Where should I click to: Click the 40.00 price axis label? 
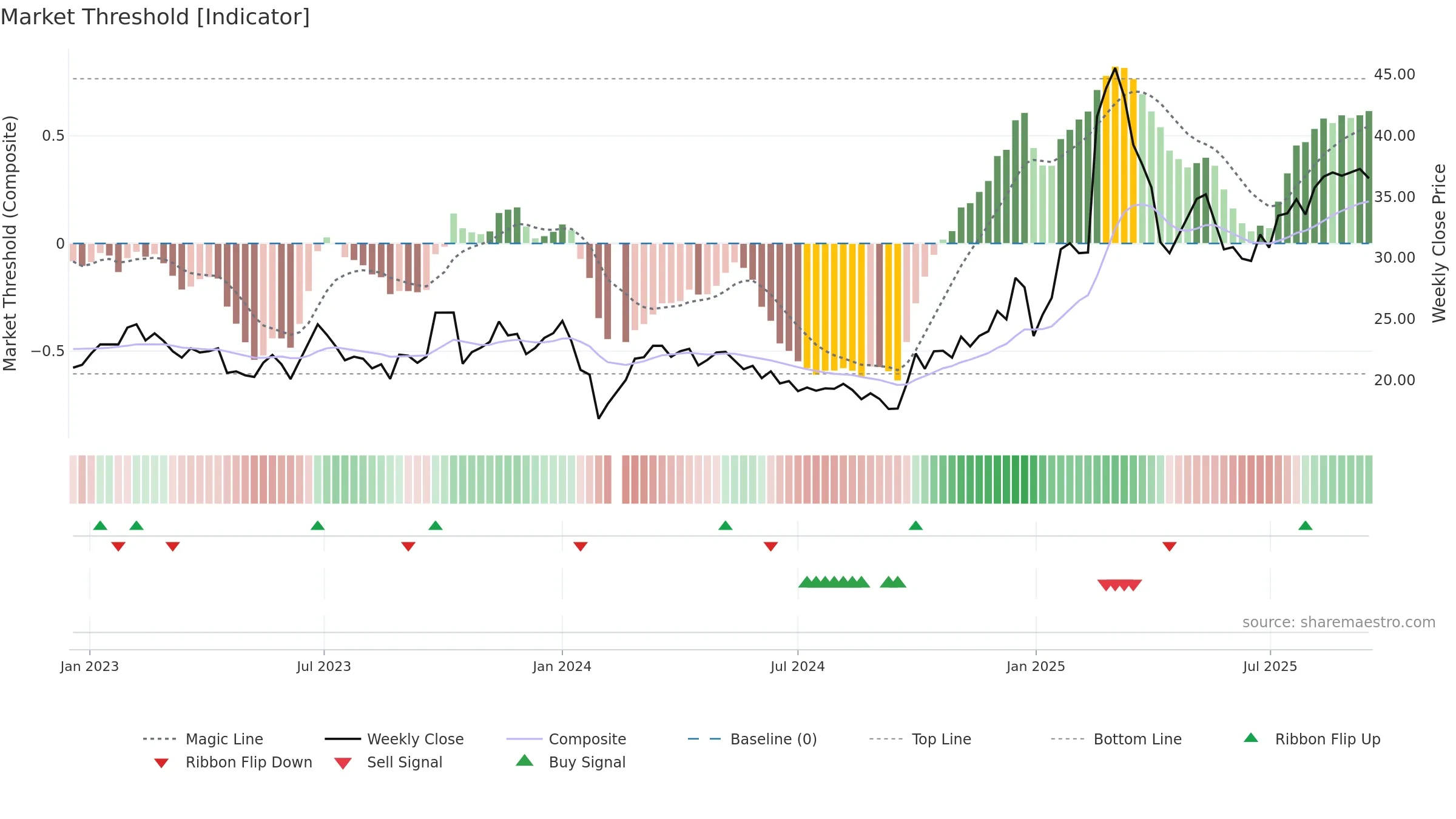pos(1394,135)
